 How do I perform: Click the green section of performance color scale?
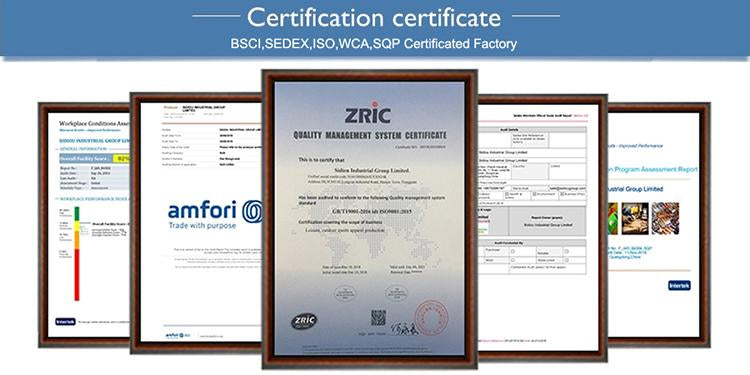pos(77,213)
